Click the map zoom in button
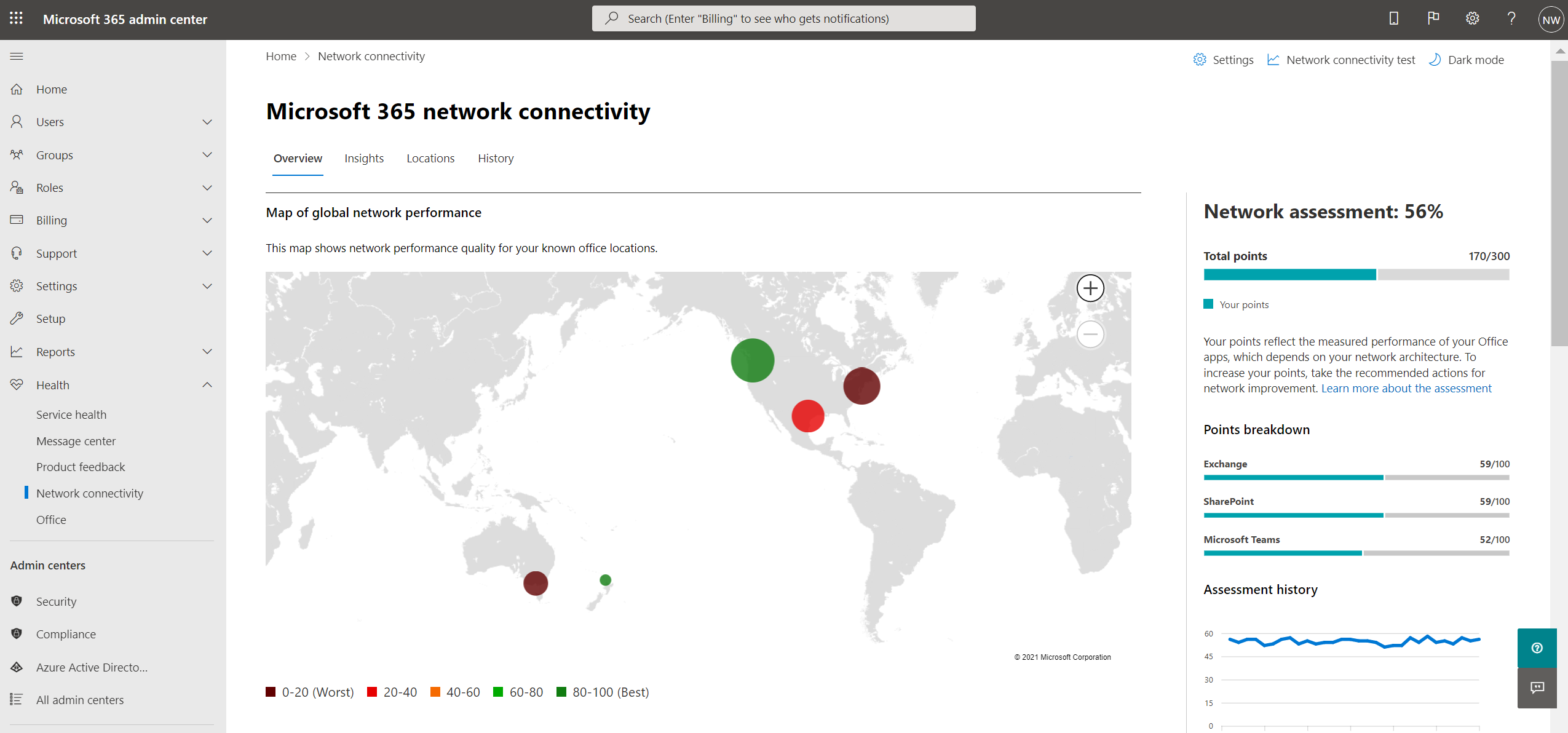1568x733 pixels. (1089, 288)
